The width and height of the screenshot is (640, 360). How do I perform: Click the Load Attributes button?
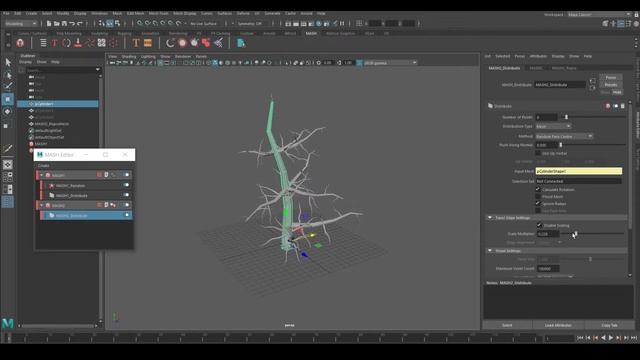click(x=558, y=325)
